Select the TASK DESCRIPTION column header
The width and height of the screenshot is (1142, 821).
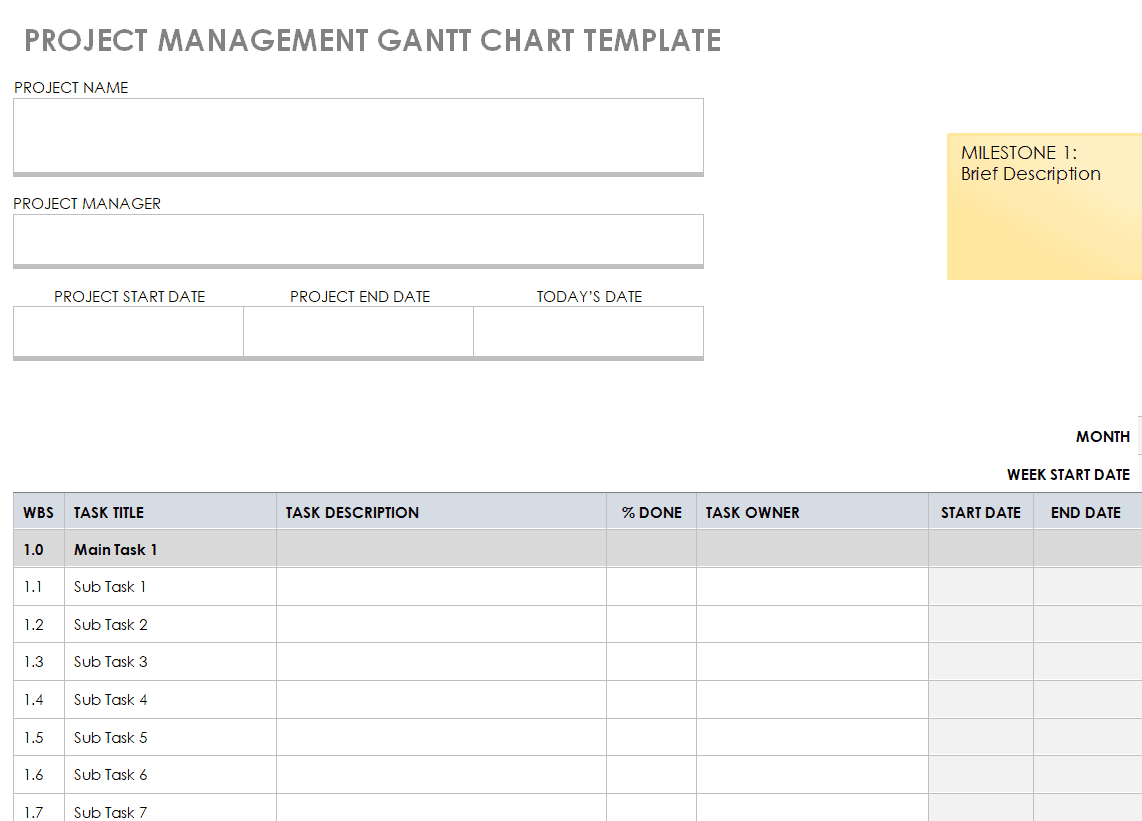tap(441, 512)
